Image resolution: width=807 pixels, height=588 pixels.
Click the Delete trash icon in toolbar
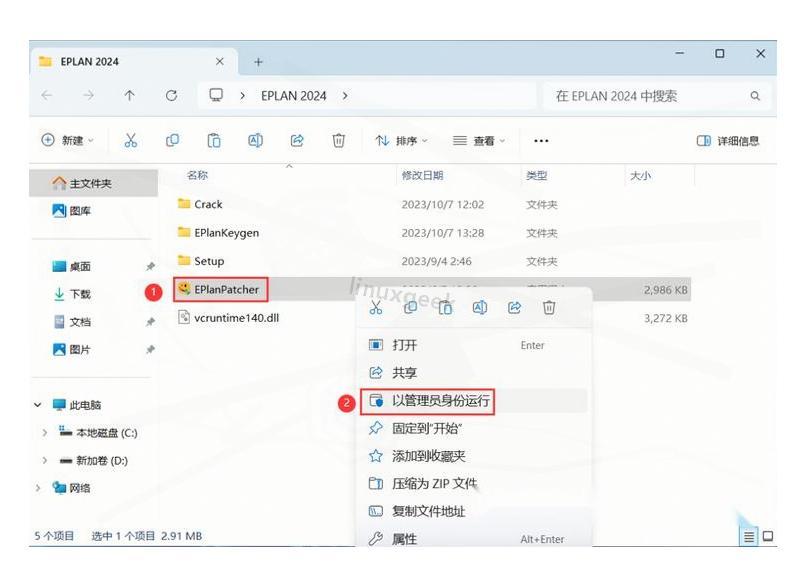[339, 141]
